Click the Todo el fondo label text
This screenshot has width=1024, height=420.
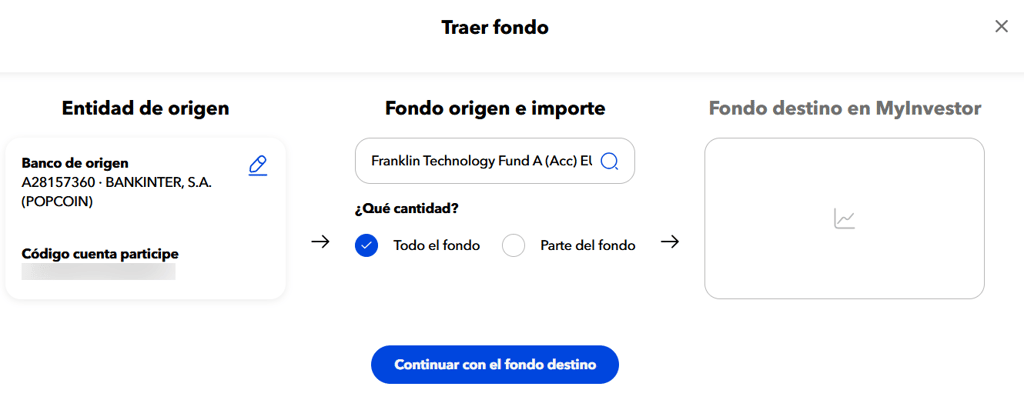[437, 246]
